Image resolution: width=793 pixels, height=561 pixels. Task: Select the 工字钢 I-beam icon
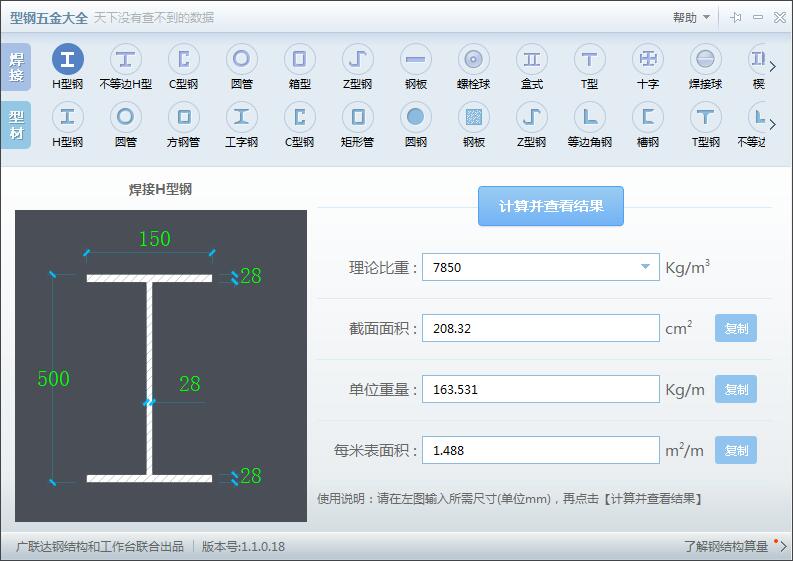point(241,117)
